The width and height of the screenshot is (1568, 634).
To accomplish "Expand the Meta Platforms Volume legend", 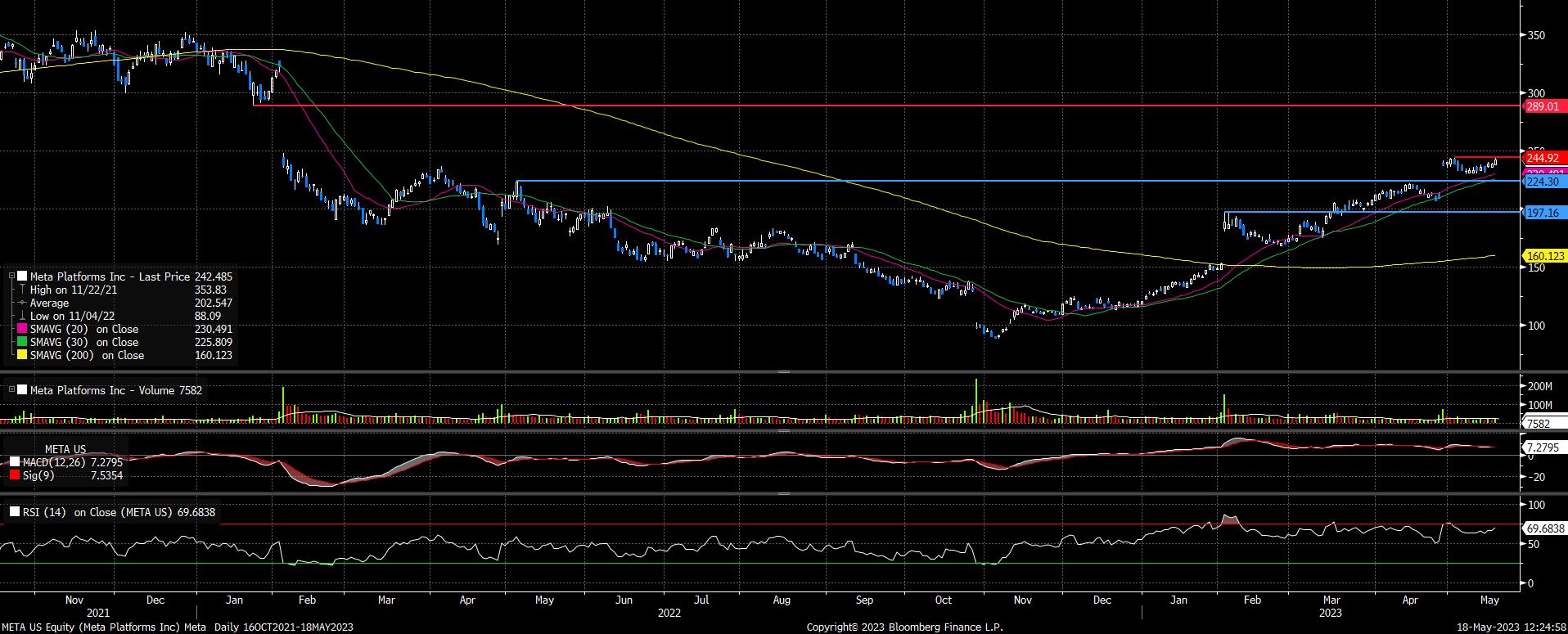I will pos(11,390).
